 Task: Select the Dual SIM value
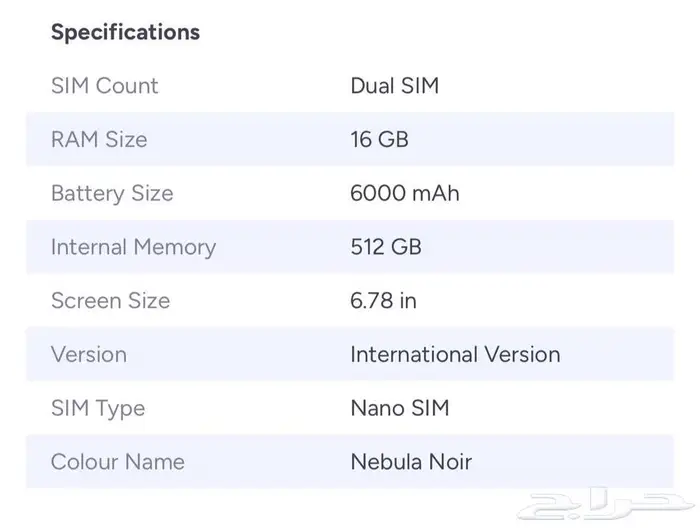[x=394, y=86]
